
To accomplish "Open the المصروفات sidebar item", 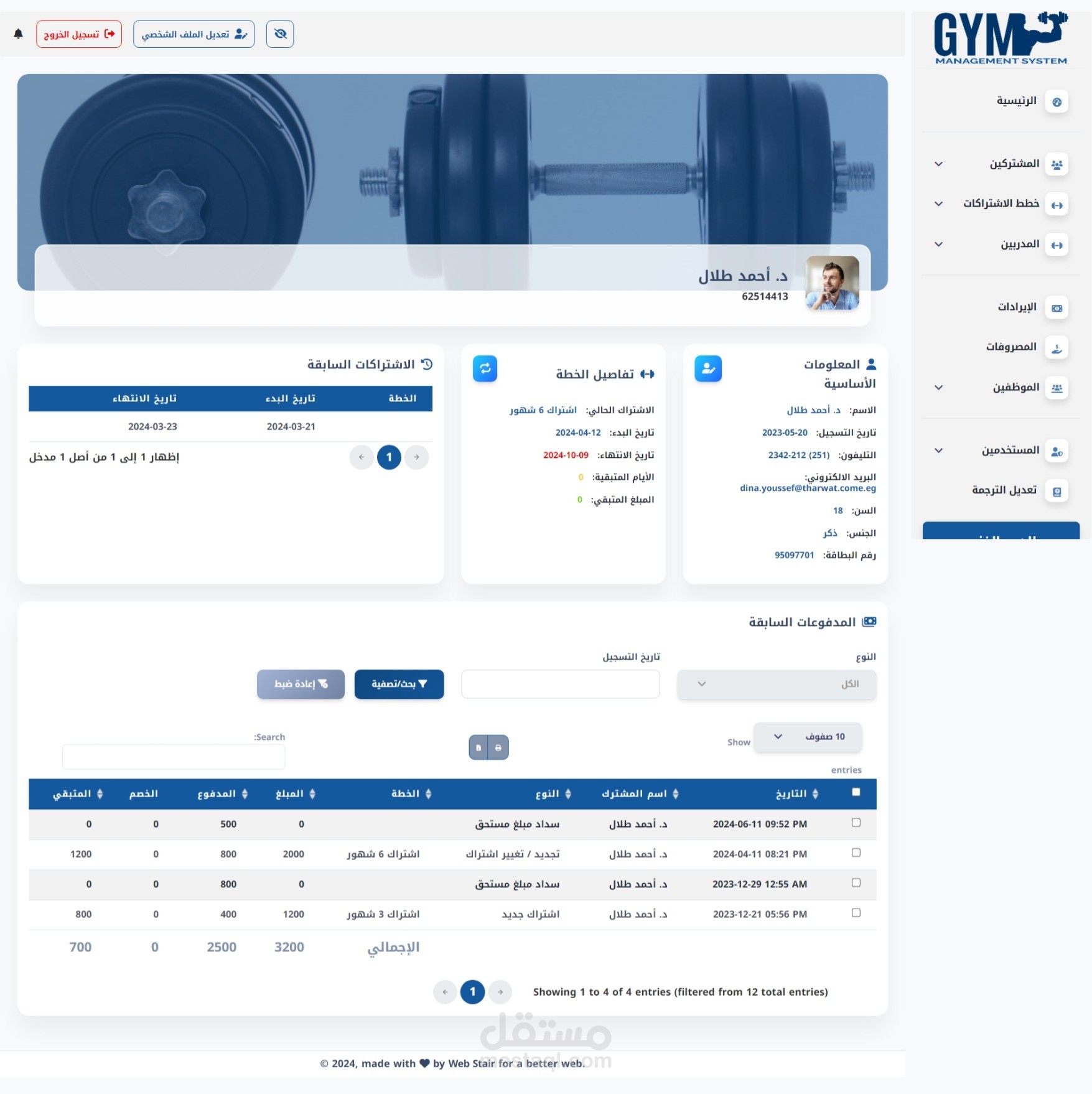I will (1011, 347).
